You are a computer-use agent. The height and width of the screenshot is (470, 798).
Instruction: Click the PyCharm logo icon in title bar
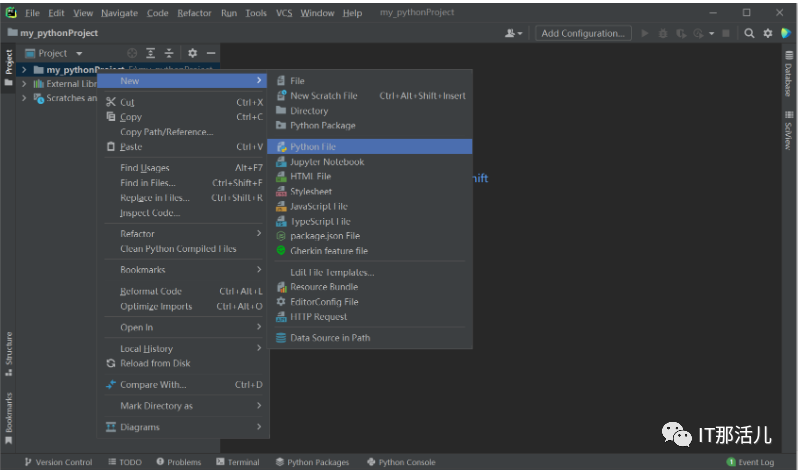pyautogui.click(x=11, y=12)
